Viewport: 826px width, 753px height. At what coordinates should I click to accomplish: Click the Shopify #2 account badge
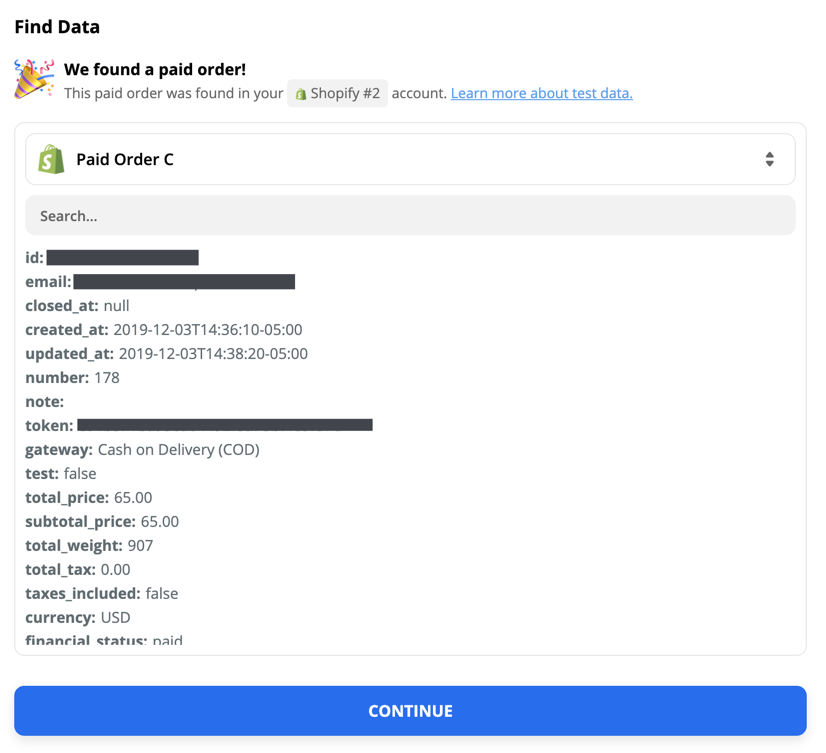point(337,93)
